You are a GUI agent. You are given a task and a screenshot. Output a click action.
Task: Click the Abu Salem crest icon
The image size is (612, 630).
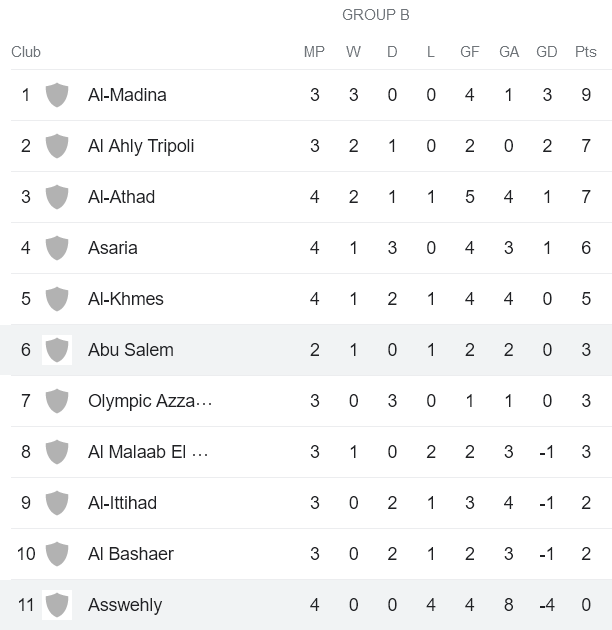(57, 350)
